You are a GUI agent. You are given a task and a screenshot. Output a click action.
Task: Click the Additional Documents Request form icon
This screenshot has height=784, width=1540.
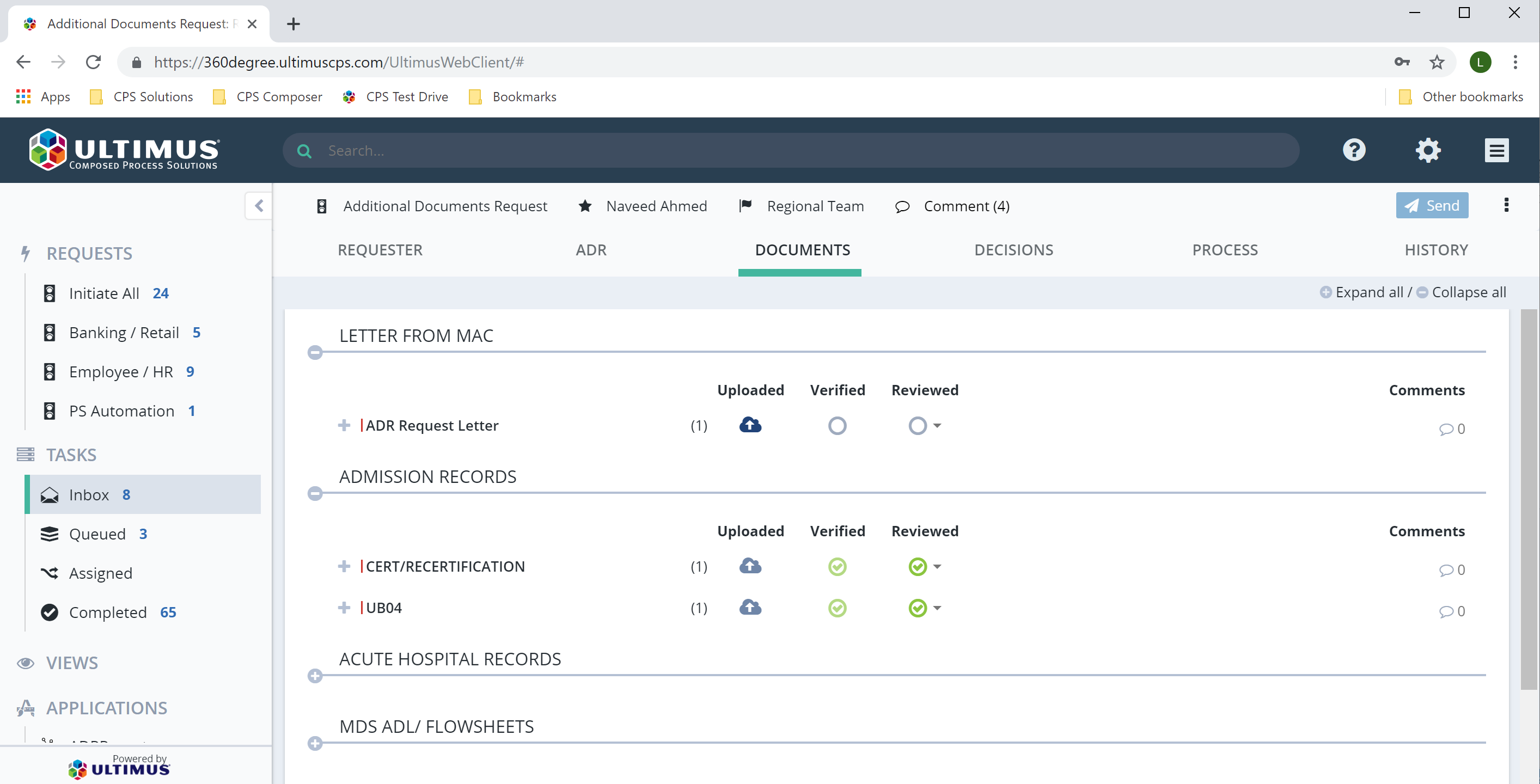pyautogui.click(x=322, y=206)
